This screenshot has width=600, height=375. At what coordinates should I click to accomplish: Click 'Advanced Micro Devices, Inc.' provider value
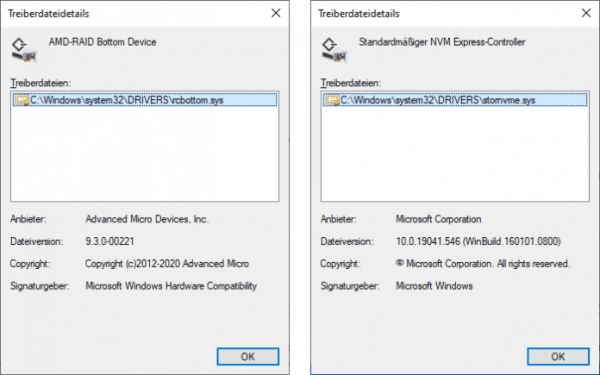click(147, 219)
